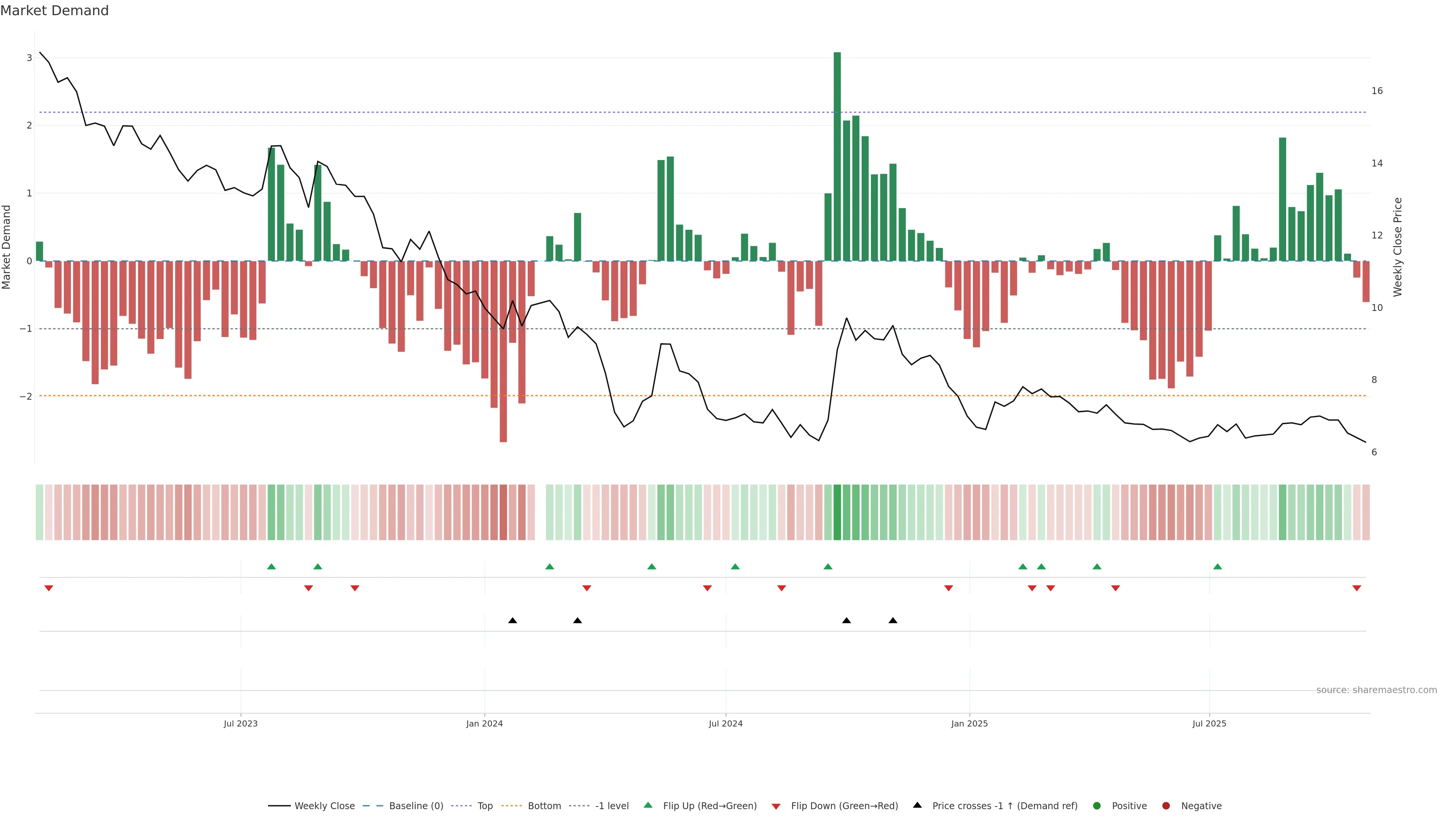1456x819 pixels.
Task: Click the darkest green heatmap strip cell
Action: point(837,512)
